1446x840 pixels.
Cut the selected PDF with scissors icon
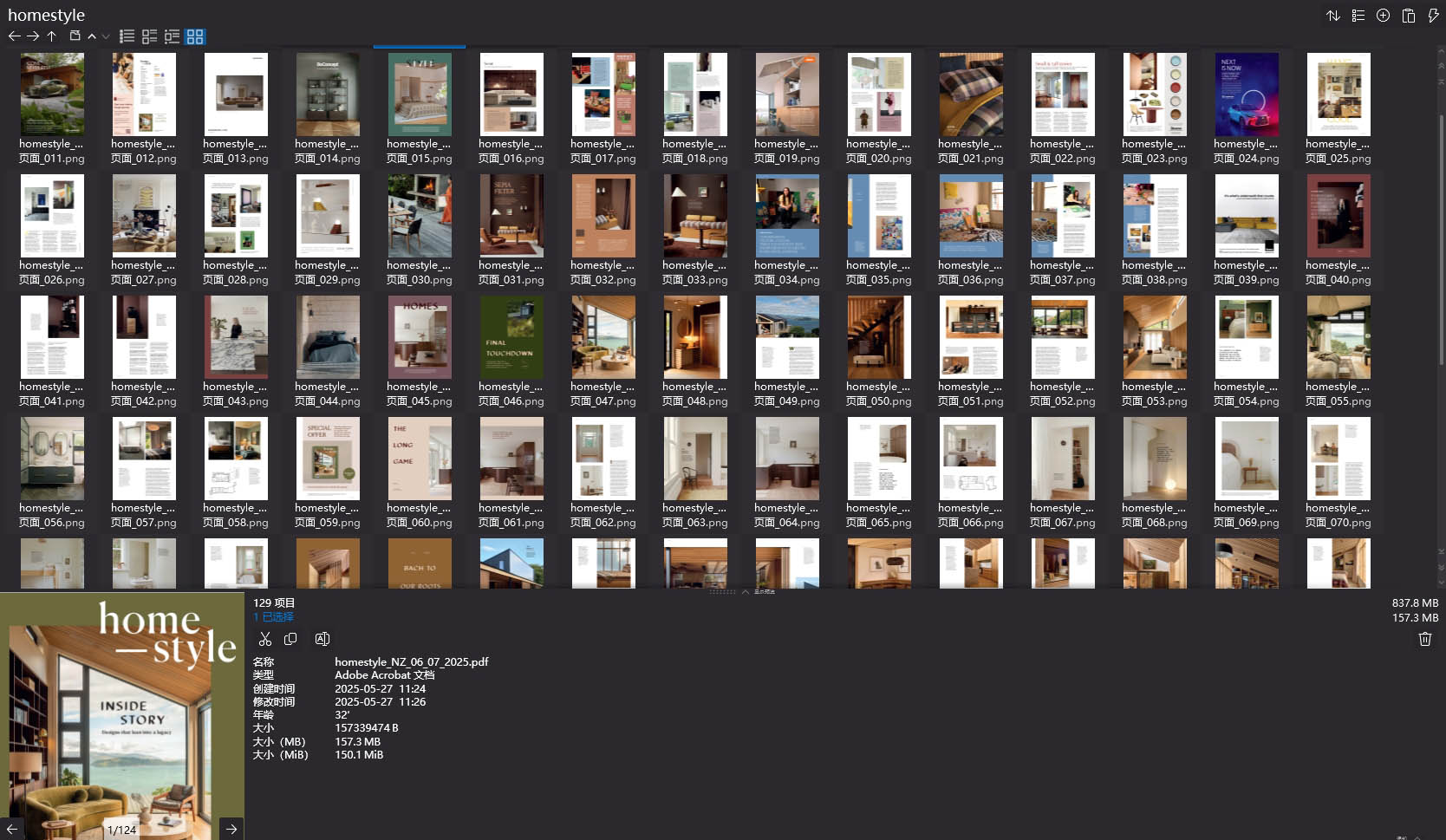[265, 639]
